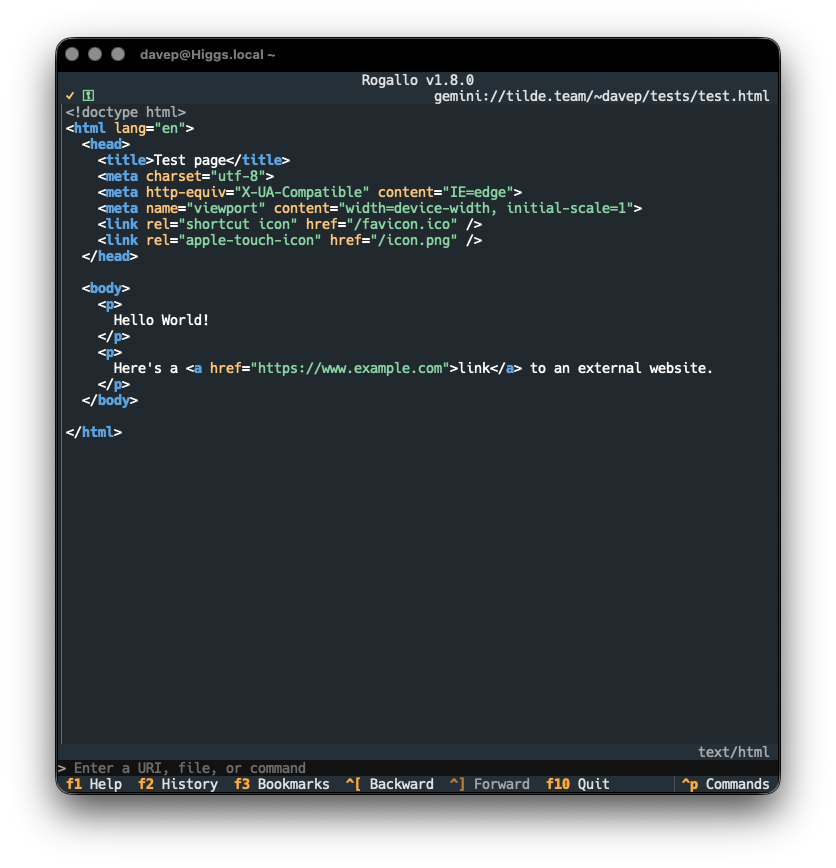The height and width of the screenshot is (868, 836).
Task: Click the 'to an external website.' text
Action: point(621,368)
